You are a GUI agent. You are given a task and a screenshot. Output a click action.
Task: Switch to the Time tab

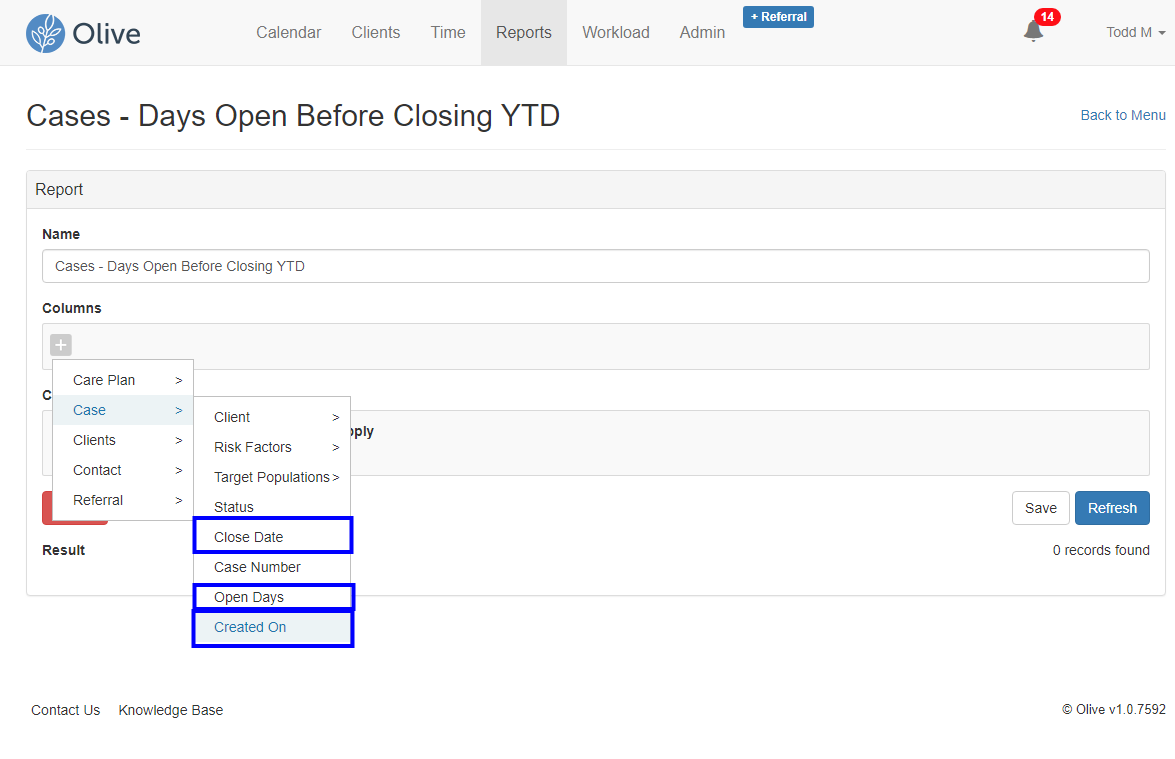(448, 32)
